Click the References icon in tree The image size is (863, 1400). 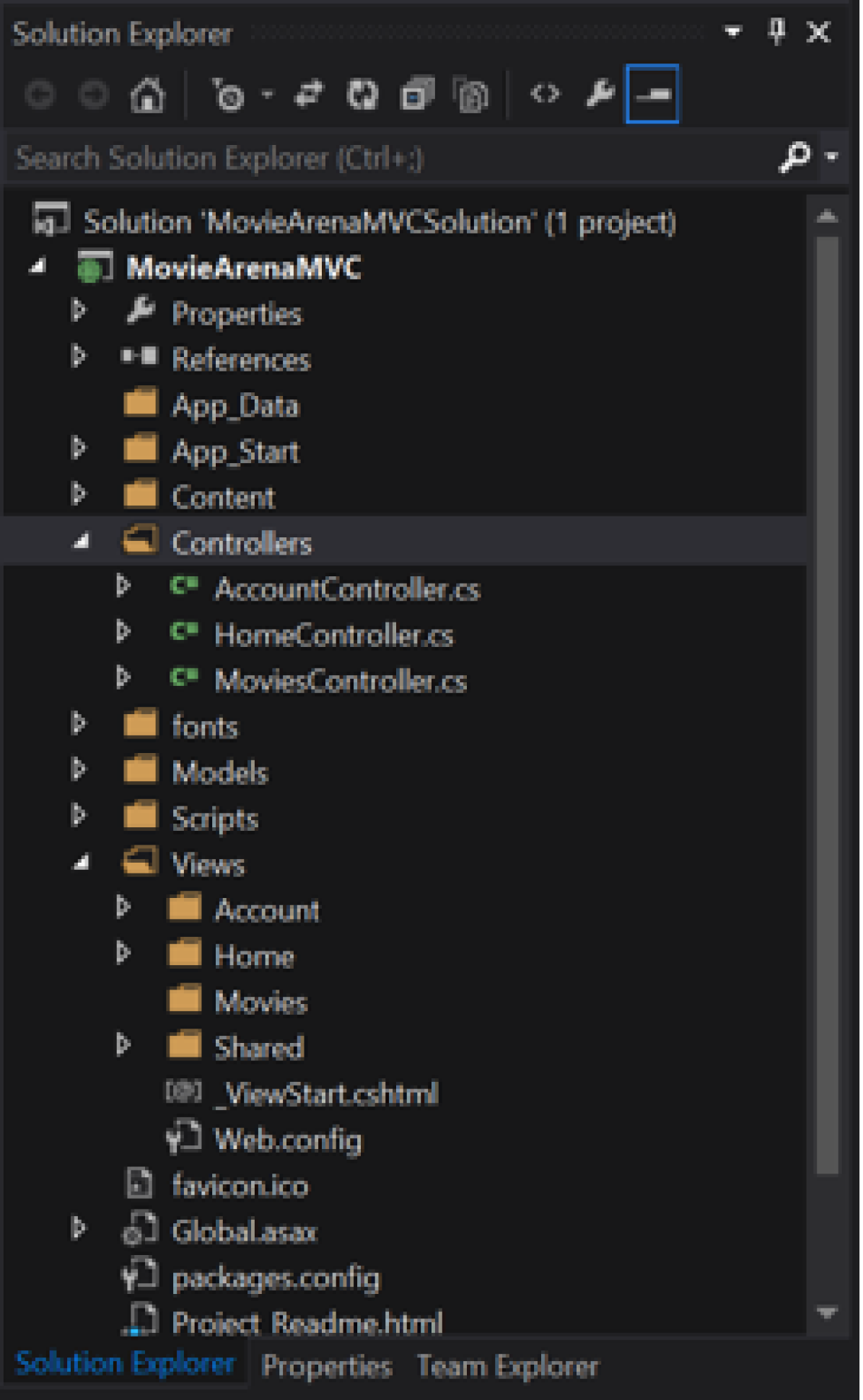coord(139,357)
